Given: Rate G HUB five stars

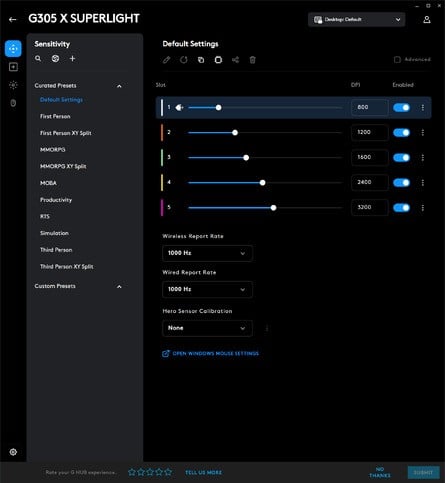Looking at the screenshot, I should click(x=168, y=472).
